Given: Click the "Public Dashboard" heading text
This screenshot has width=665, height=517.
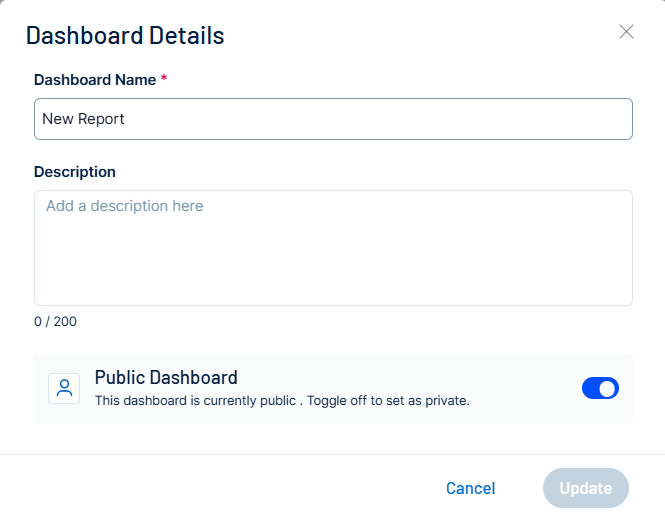Looking at the screenshot, I should click(166, 378).
